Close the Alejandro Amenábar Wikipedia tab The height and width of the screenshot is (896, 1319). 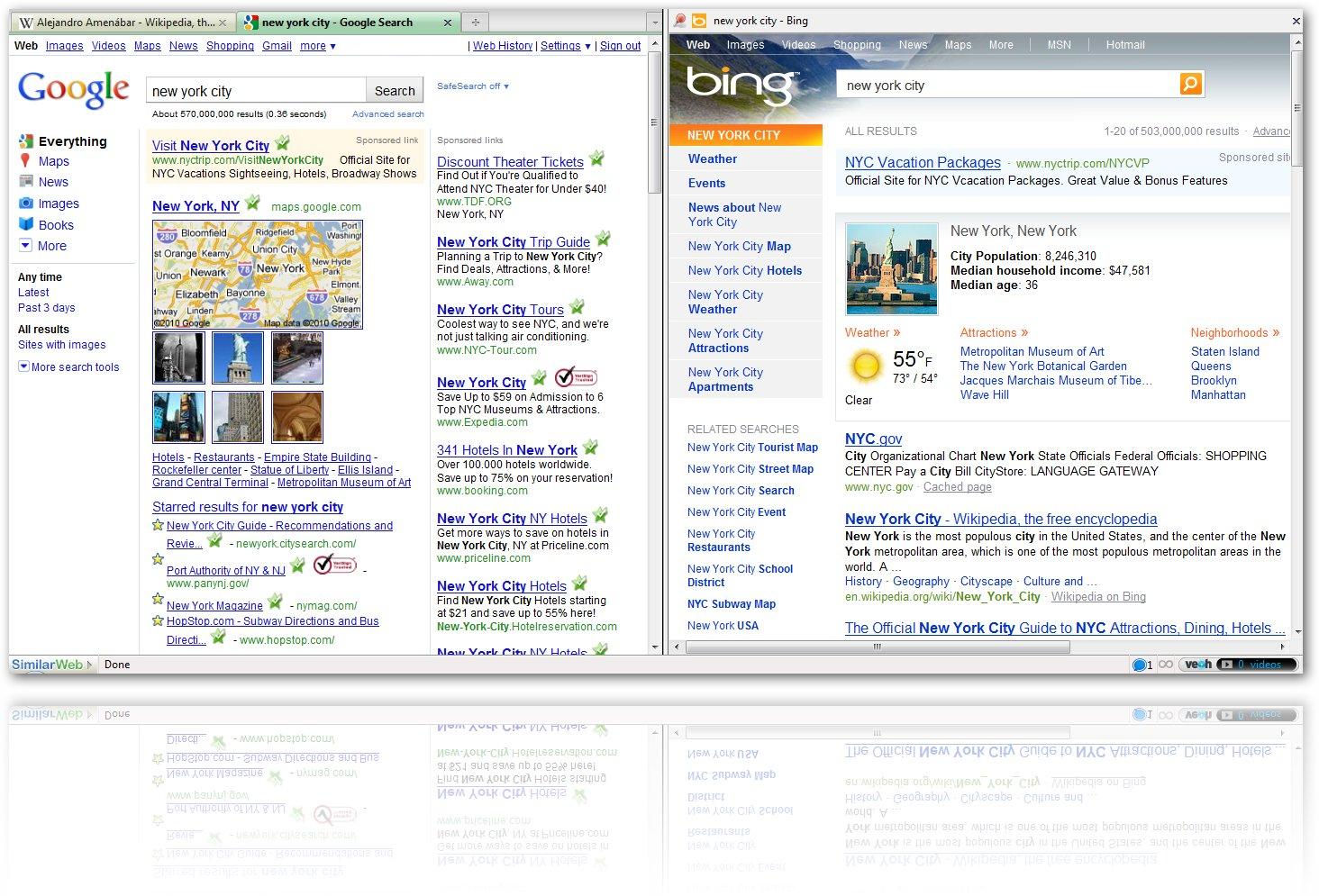[x=223, y=23]
